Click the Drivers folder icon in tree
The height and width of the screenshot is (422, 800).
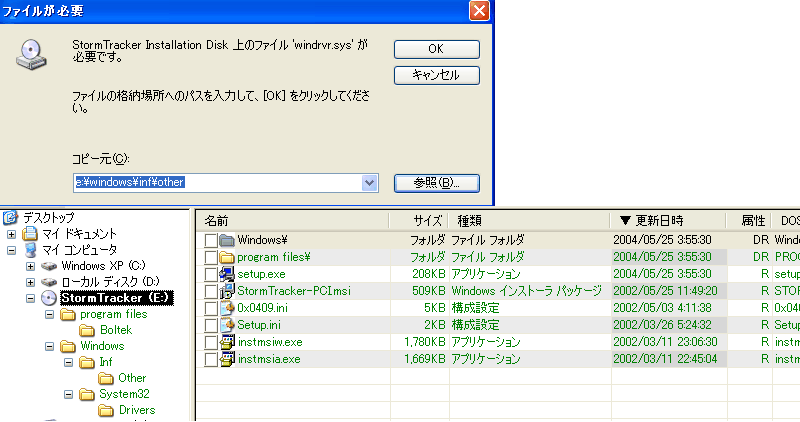[x=106, y=411]
